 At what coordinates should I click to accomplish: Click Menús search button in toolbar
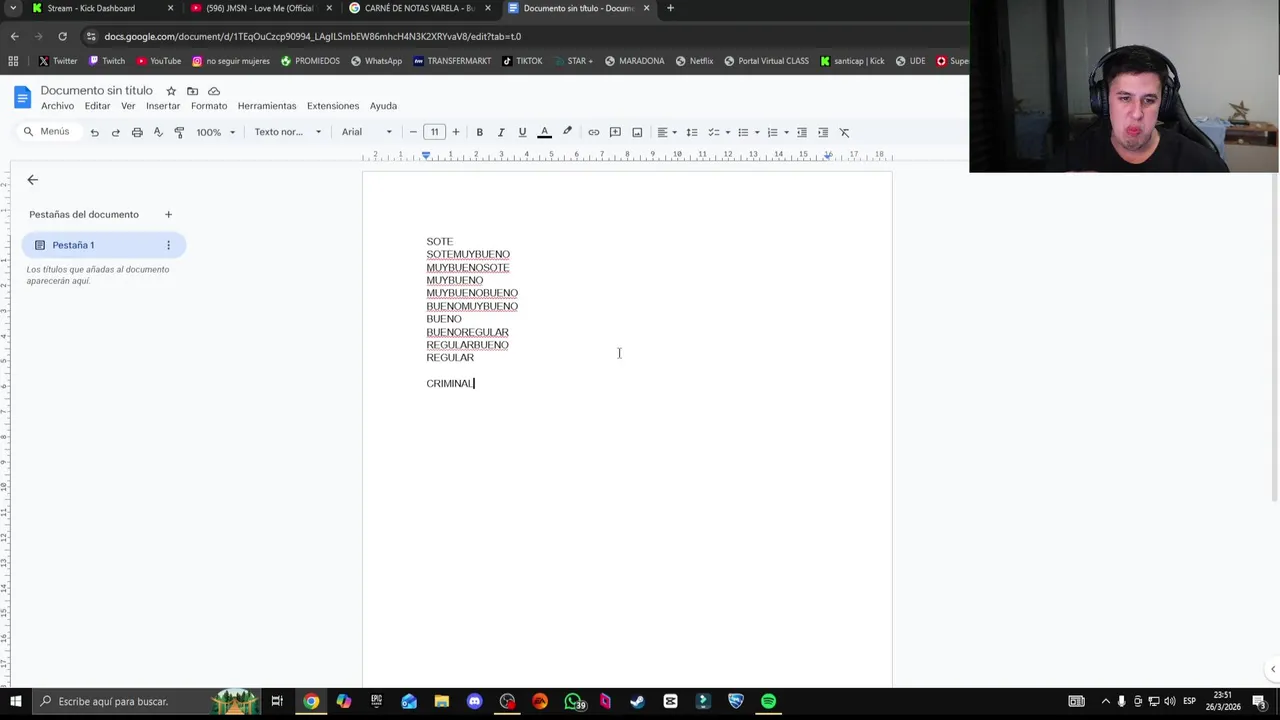[47, 132]
